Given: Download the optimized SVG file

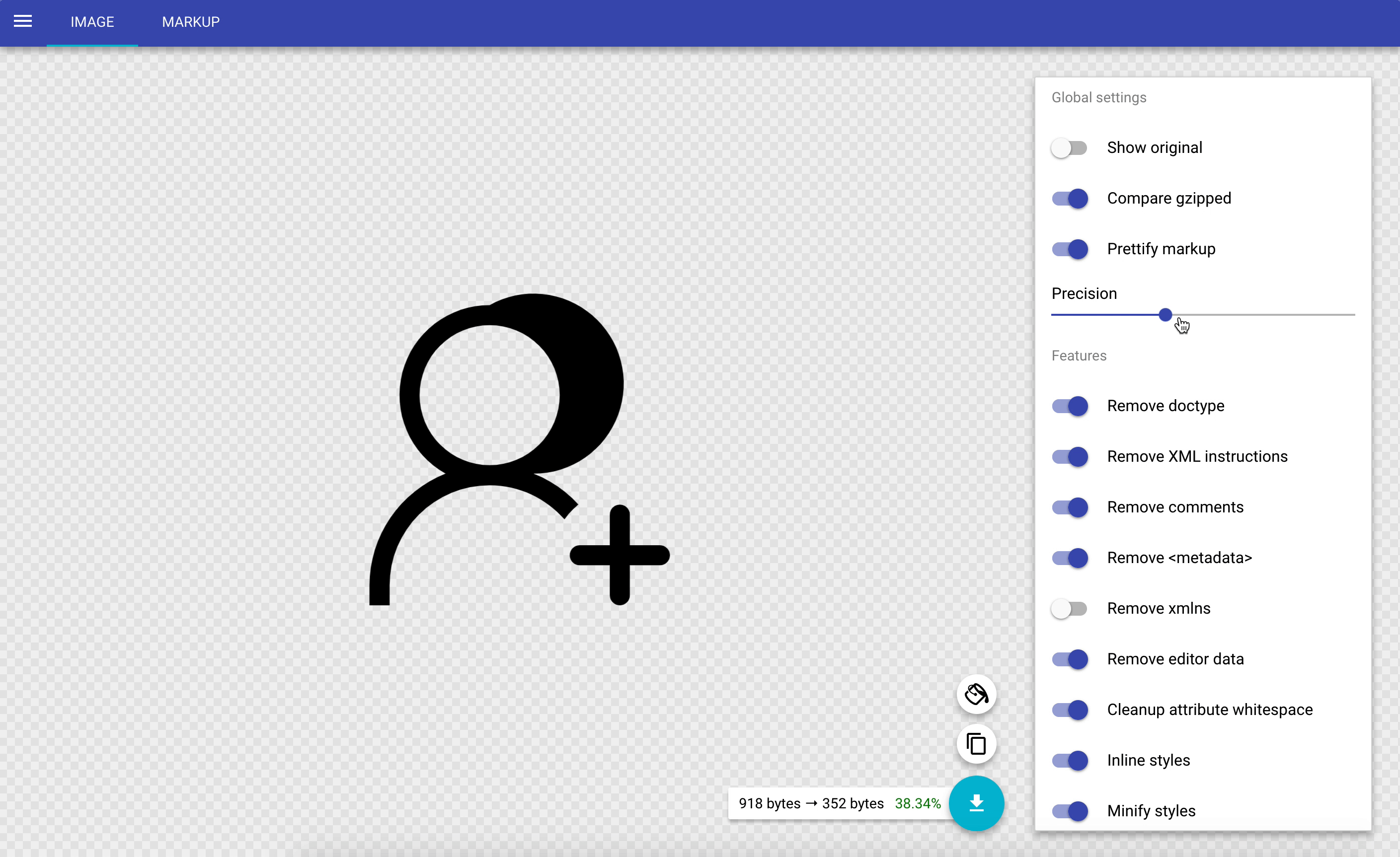Looking at the screenshot, I should (976, 803).
